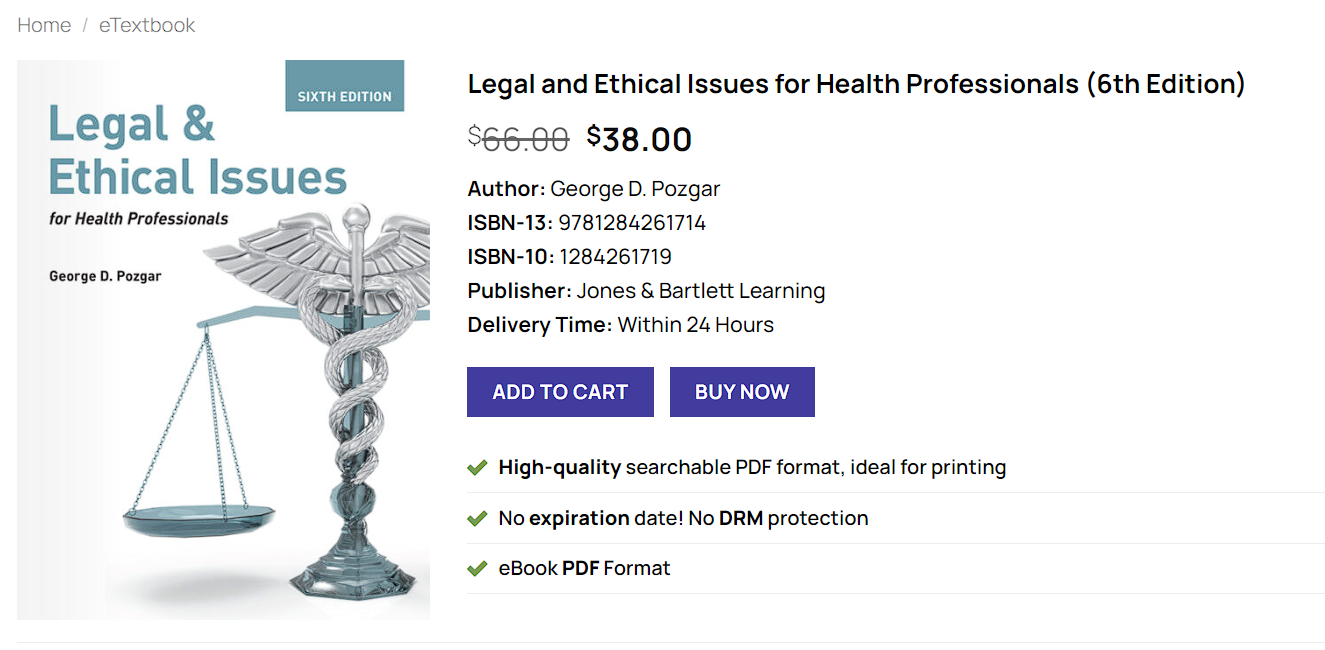Viewport: 1325px width, 650px height.
Task: Click the ADD TO CART button
Action: tap(559, 391)
